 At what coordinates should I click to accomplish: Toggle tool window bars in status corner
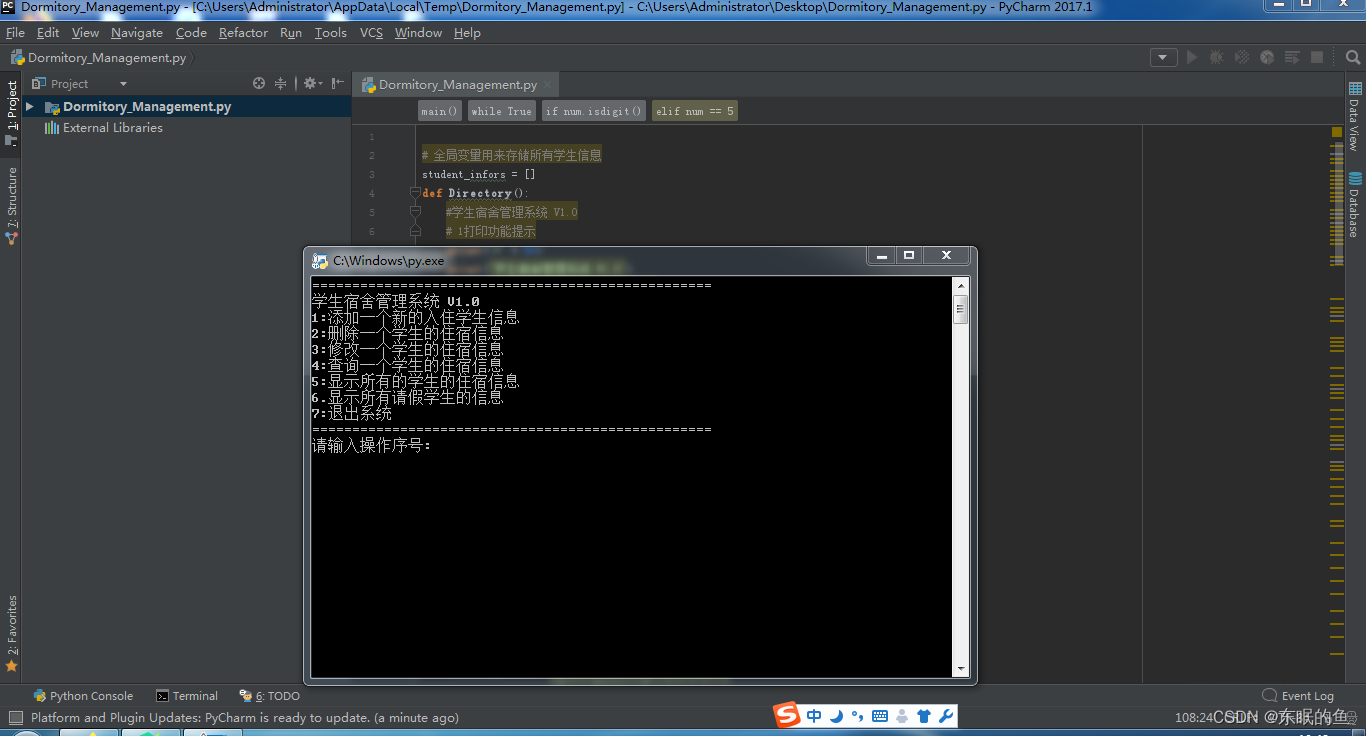click(x=15, y=717)
